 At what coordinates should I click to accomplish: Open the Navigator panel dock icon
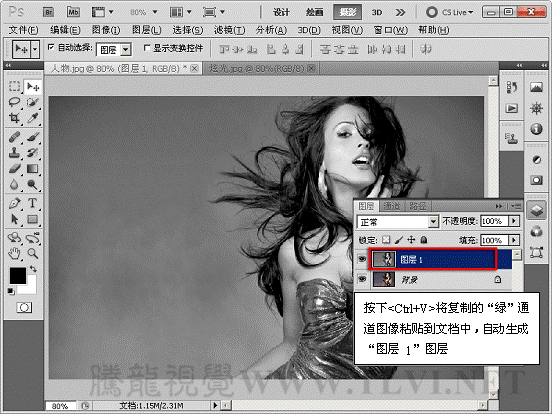[x=536, y=108]
